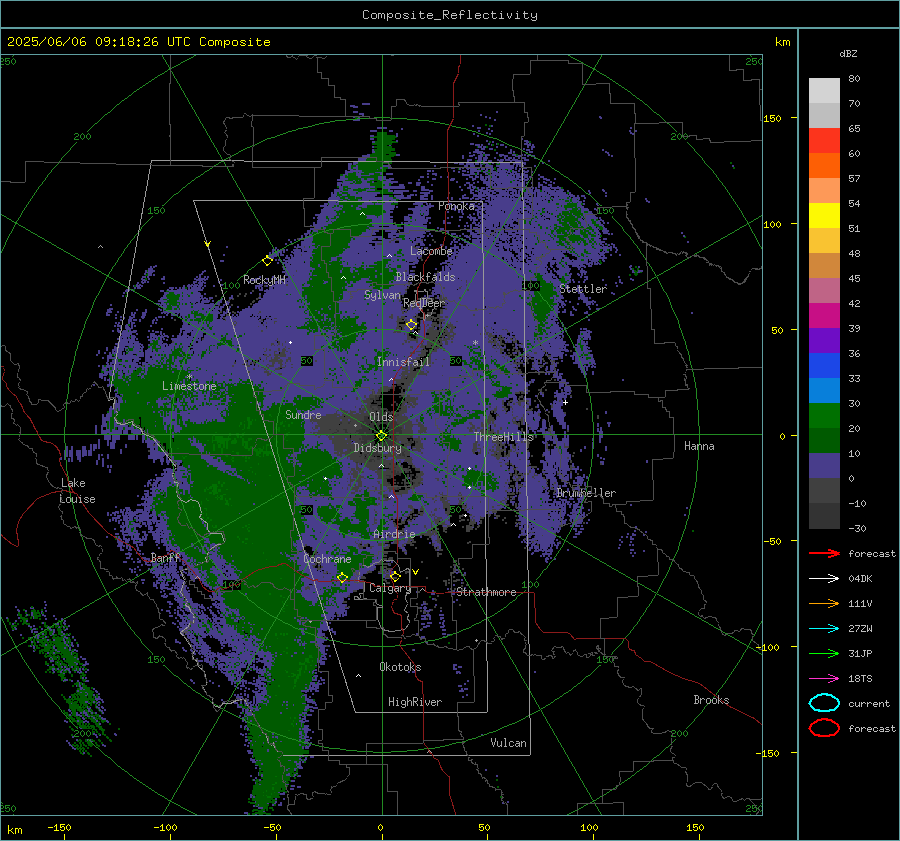900x841 pixels.
Task: Click the 2025/06/06 09:18:26 UTC timestamp
Action: [x=139, y=42]
